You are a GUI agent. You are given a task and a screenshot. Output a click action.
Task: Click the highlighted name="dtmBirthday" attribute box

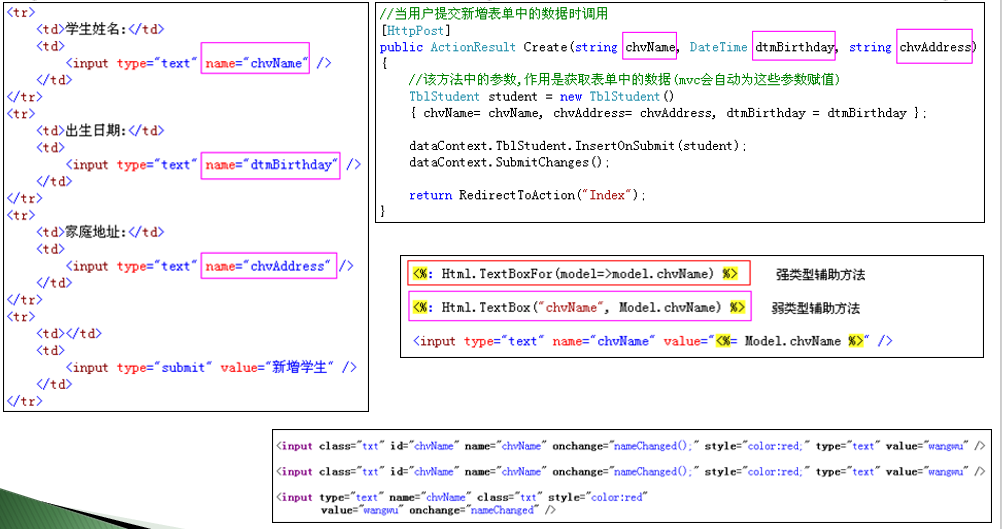(x=270, y=164)
